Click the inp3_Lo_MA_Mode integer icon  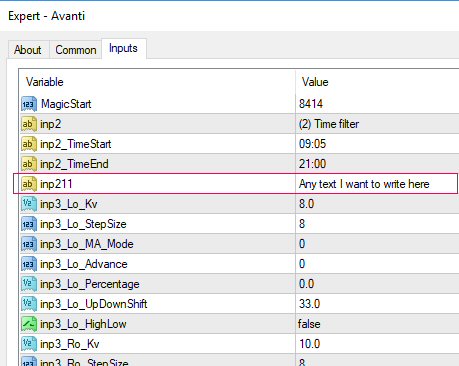coord(29,244)
